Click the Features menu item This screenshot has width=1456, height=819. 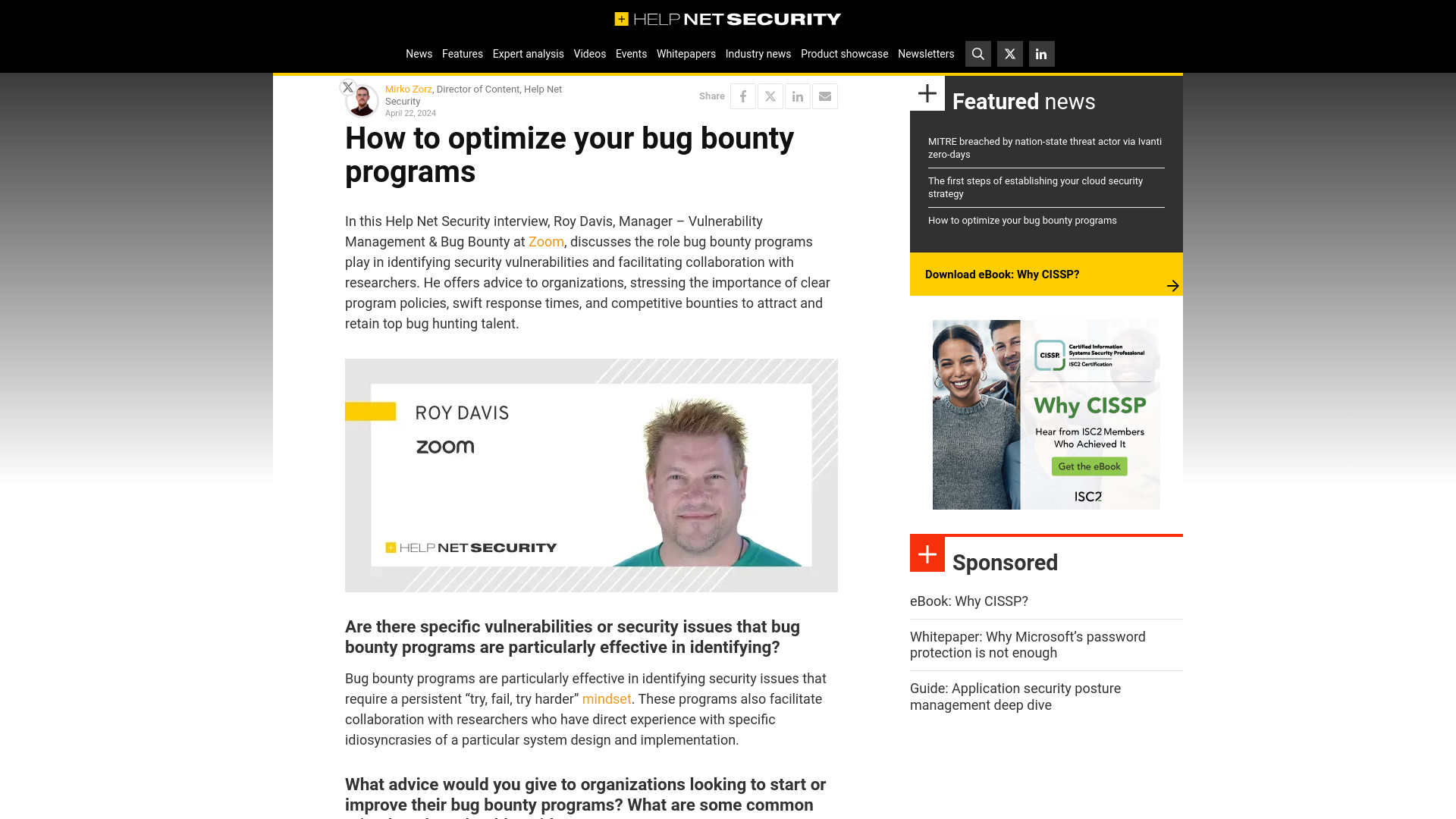462,53
